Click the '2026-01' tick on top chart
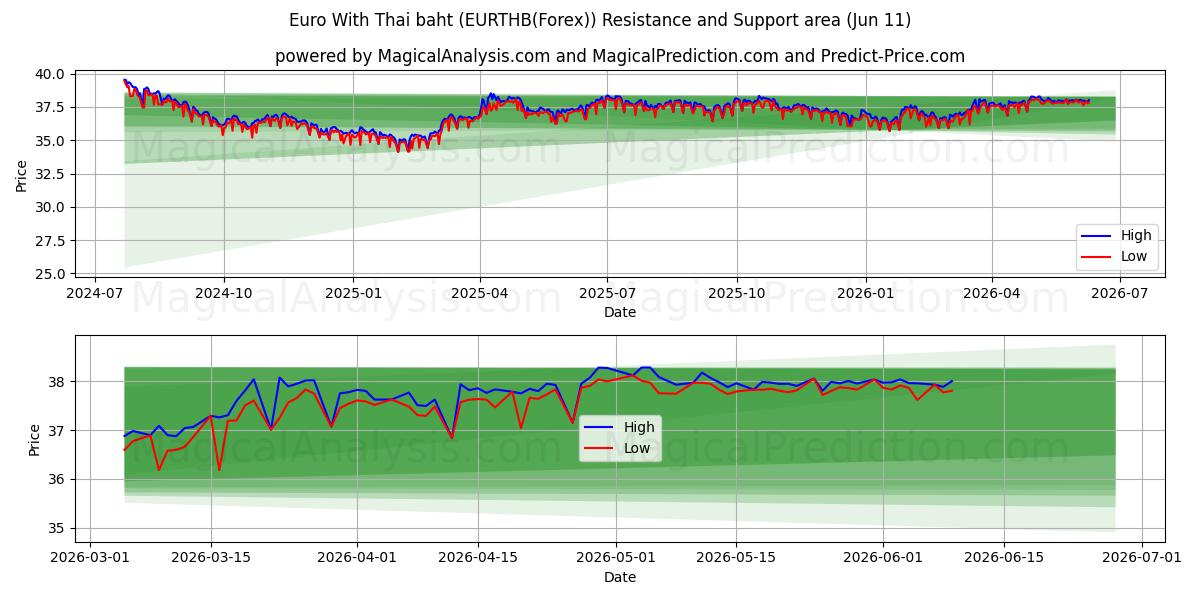 tap(865, 293)
